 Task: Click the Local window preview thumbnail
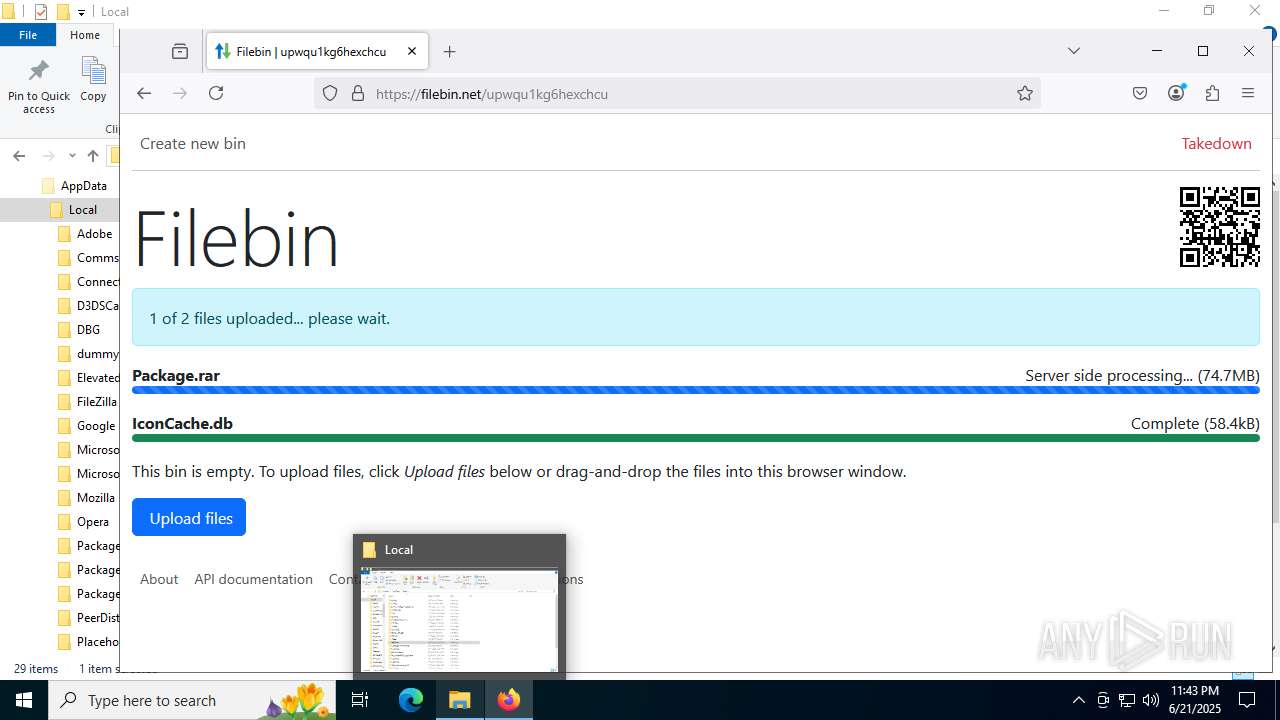[459, 620]
